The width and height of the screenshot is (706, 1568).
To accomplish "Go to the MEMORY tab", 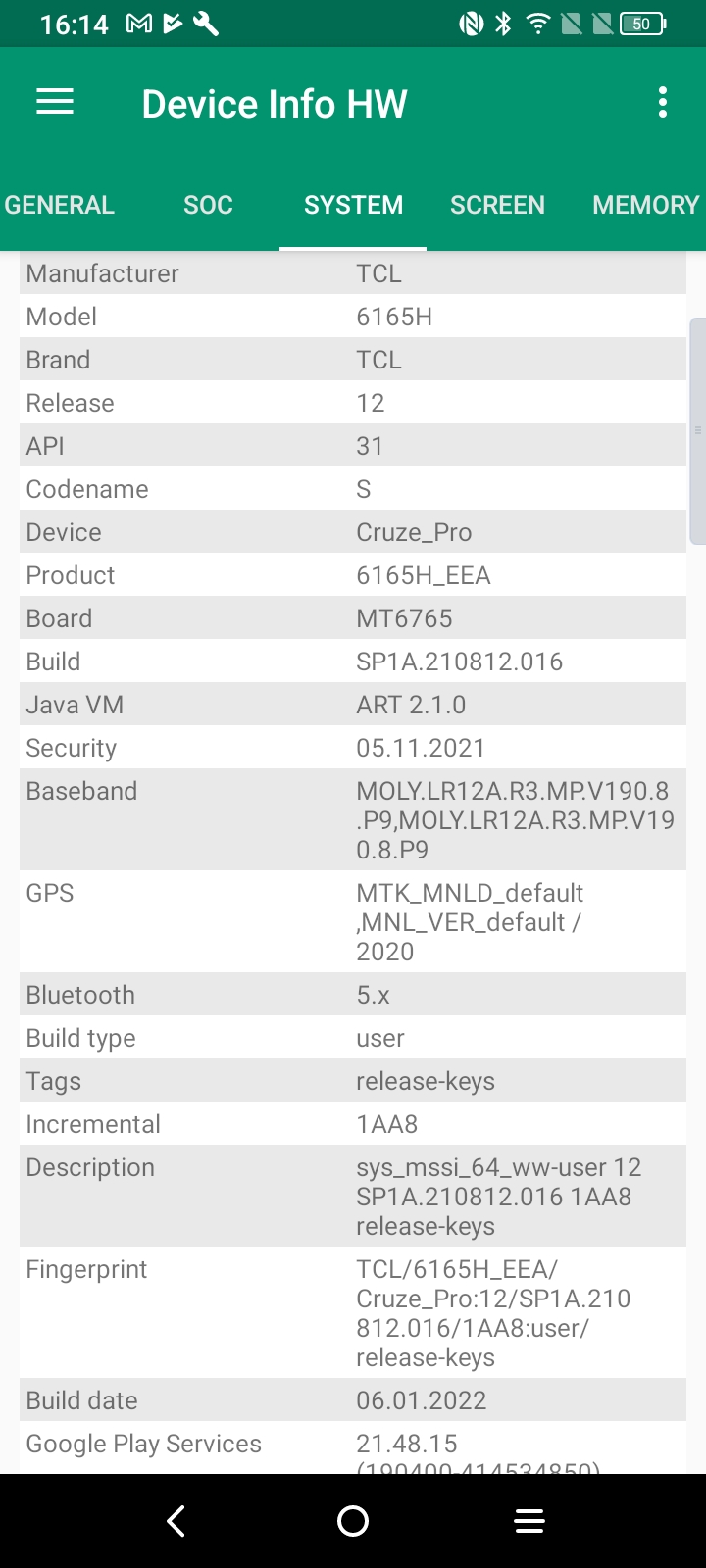I will click(645, 205).
